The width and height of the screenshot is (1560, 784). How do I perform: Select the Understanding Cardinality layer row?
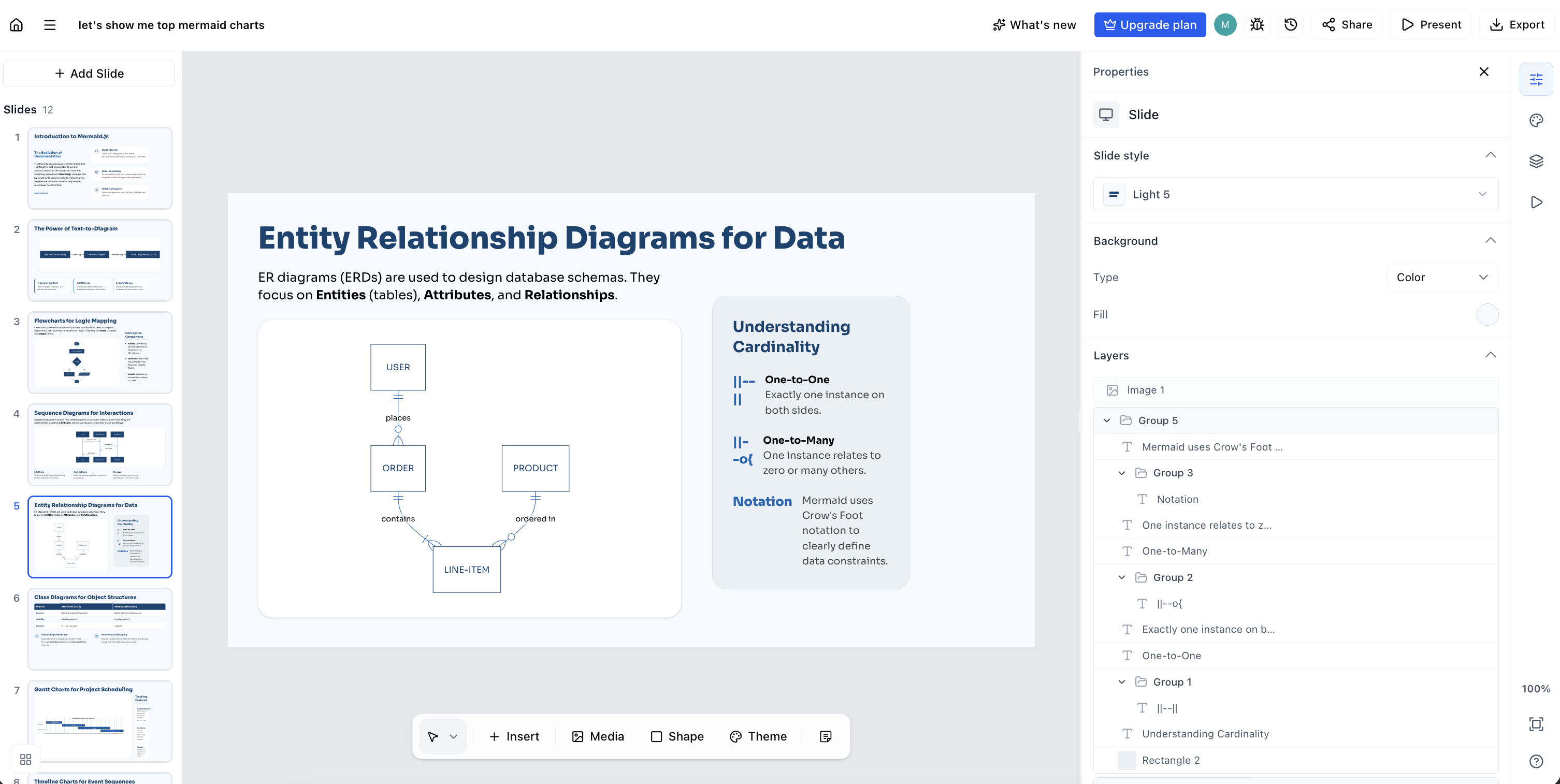pyautogui.click(x=1295, y=734)
